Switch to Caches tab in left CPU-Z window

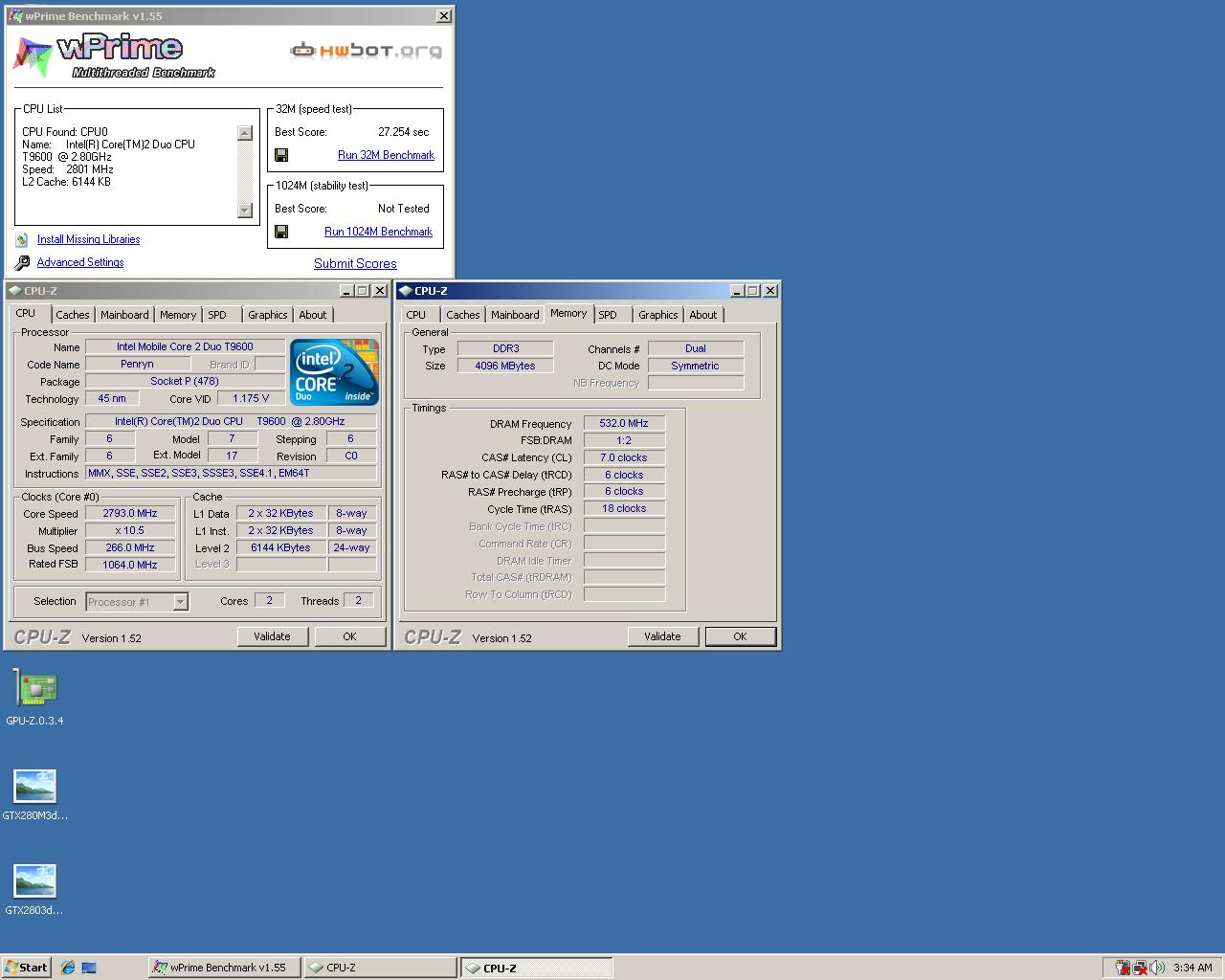pyautogui.click(x=72, y=315)
